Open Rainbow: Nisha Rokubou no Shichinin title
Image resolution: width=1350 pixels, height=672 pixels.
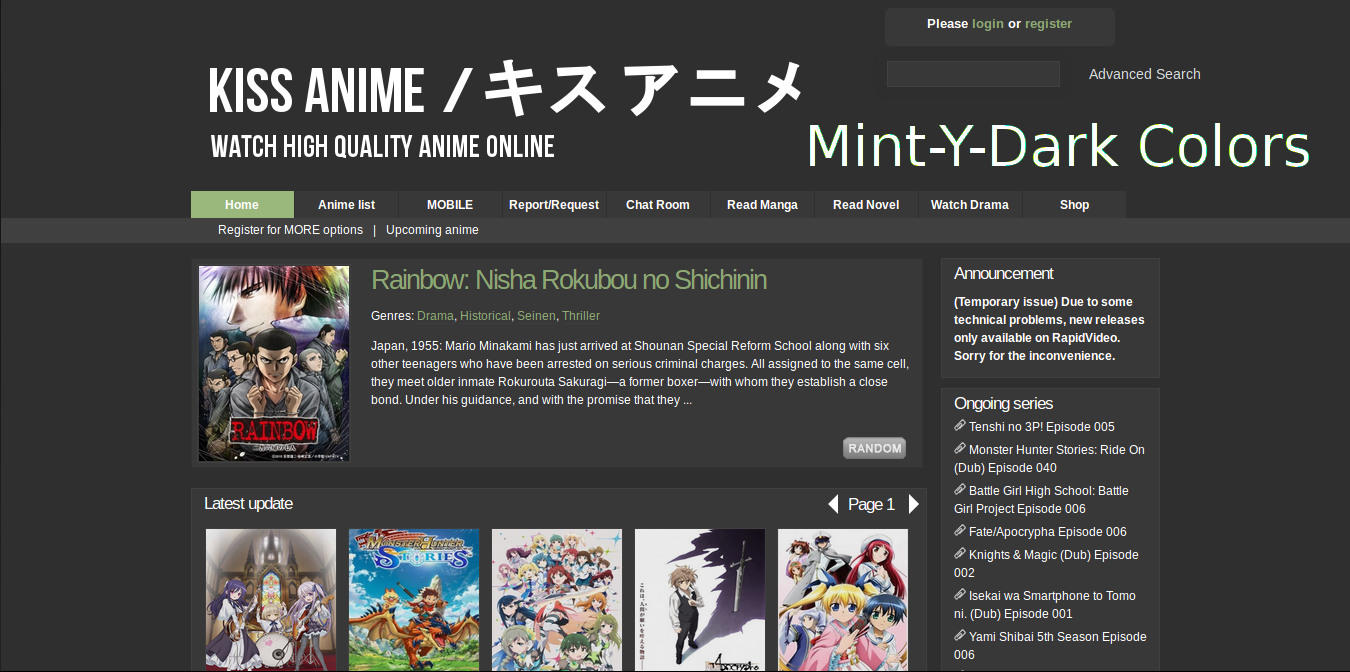coord(569,280)
